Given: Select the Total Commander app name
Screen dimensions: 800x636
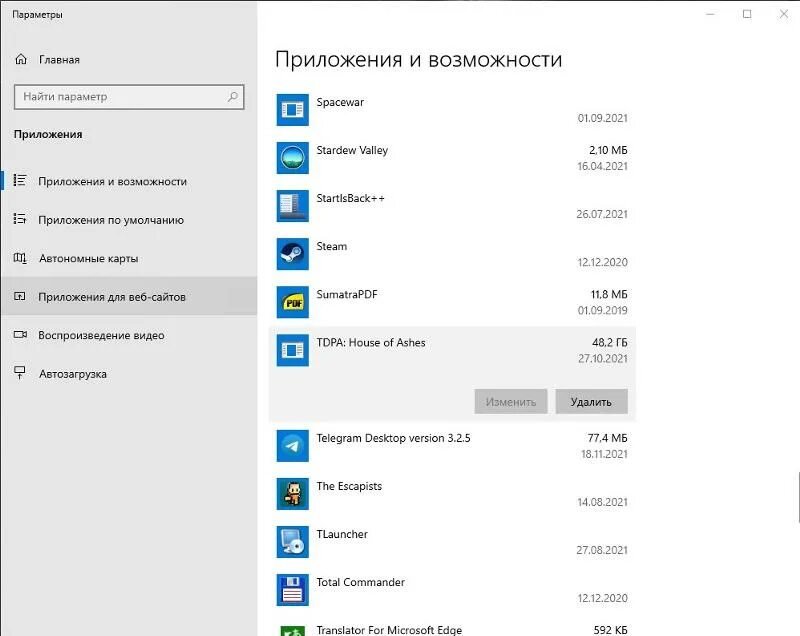Looking at the screenshot, I should pos(360,582).
